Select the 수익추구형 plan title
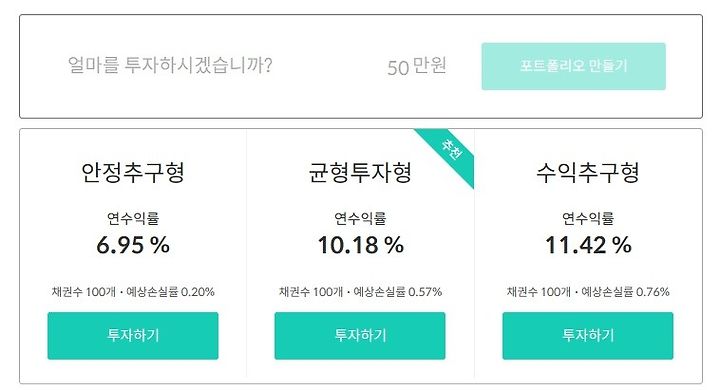720x390 pixels. [x=588, y=173]
